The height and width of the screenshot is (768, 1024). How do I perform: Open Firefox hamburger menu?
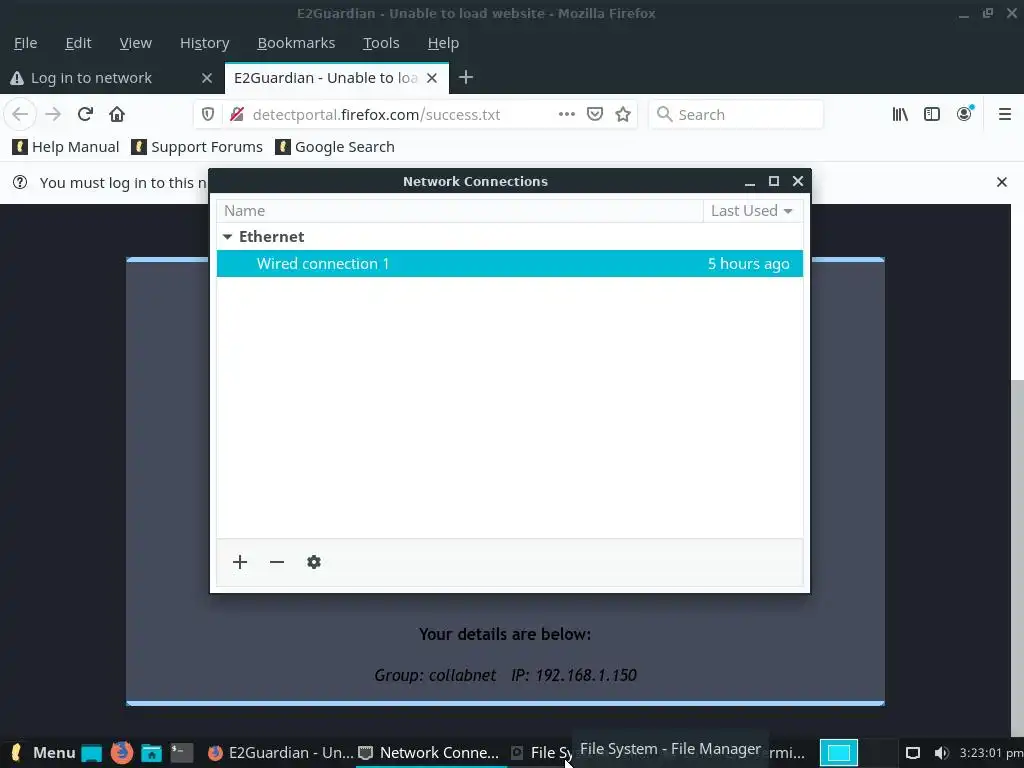click(x=1004, y=114)
